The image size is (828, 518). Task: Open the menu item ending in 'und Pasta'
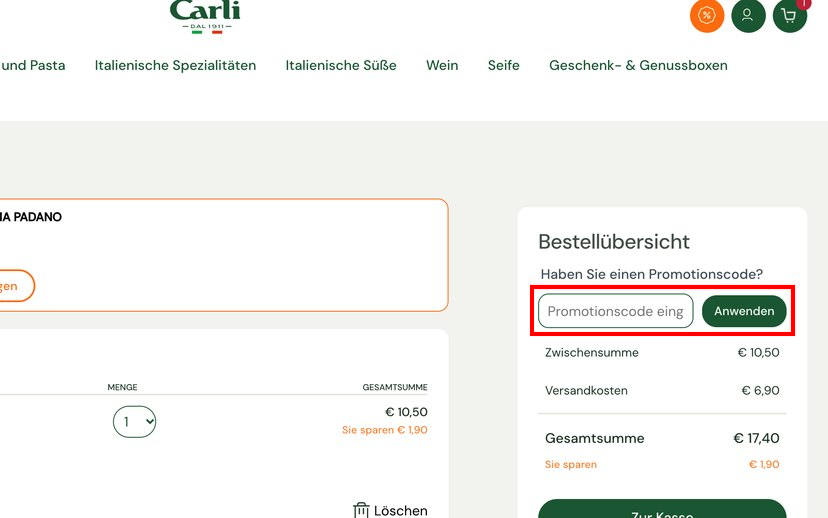coord(33,65)
